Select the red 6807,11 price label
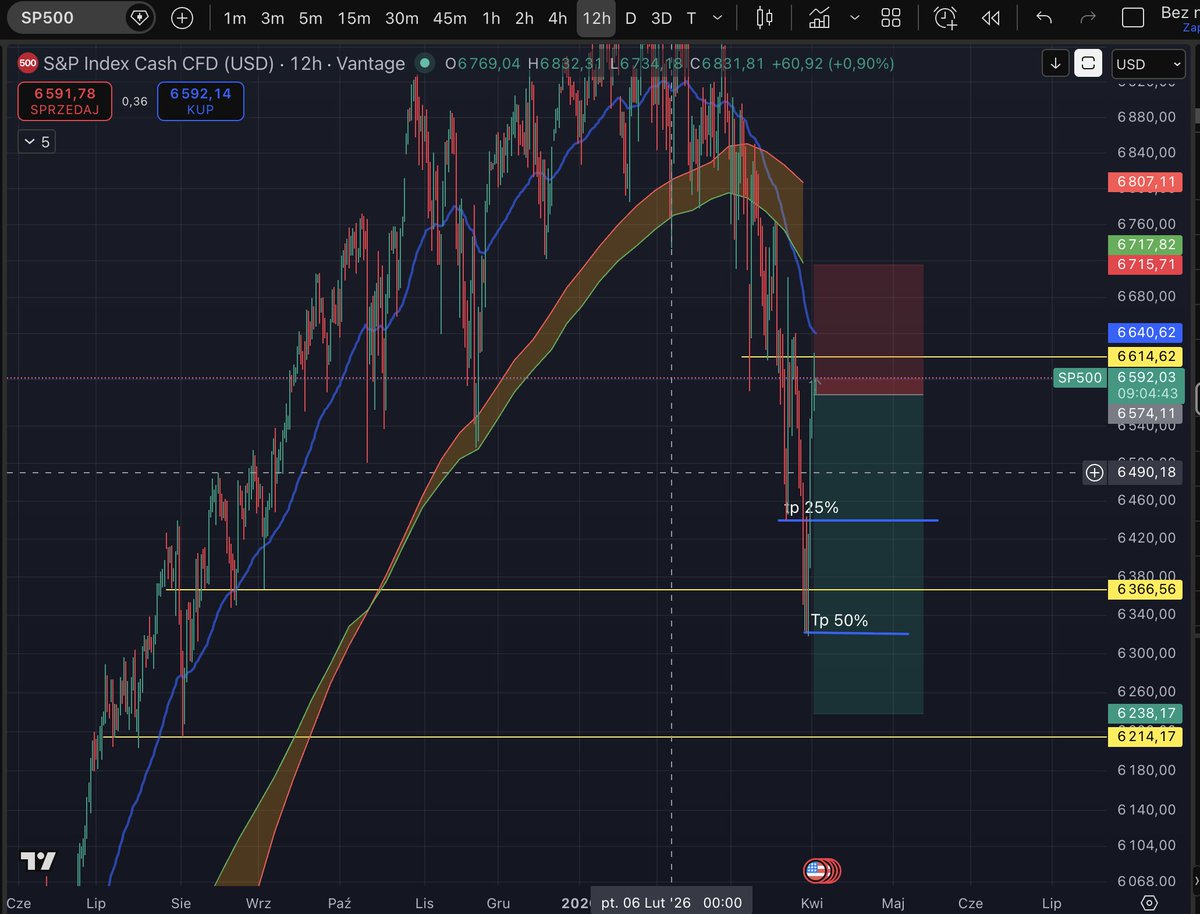The width and height of the screenshot is (1200, 914). tap(1147, 183)
